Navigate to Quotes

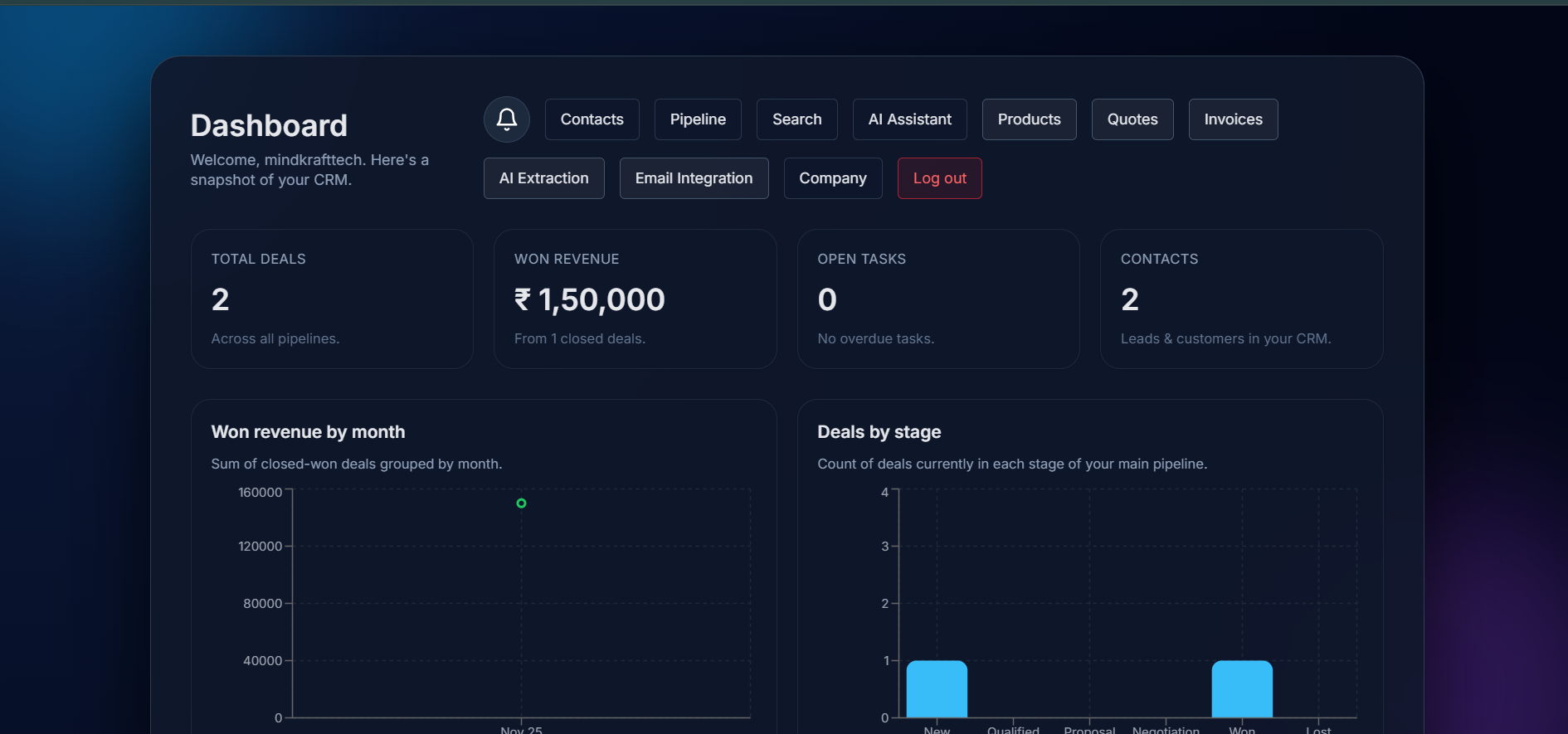[1132, 119]
